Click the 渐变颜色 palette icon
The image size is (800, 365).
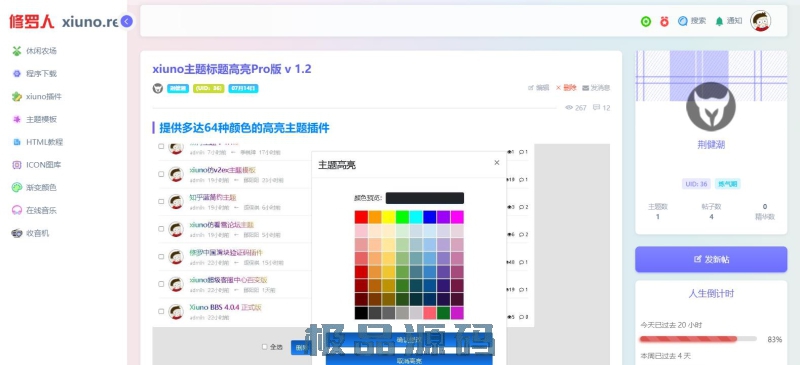coord(17,187)
